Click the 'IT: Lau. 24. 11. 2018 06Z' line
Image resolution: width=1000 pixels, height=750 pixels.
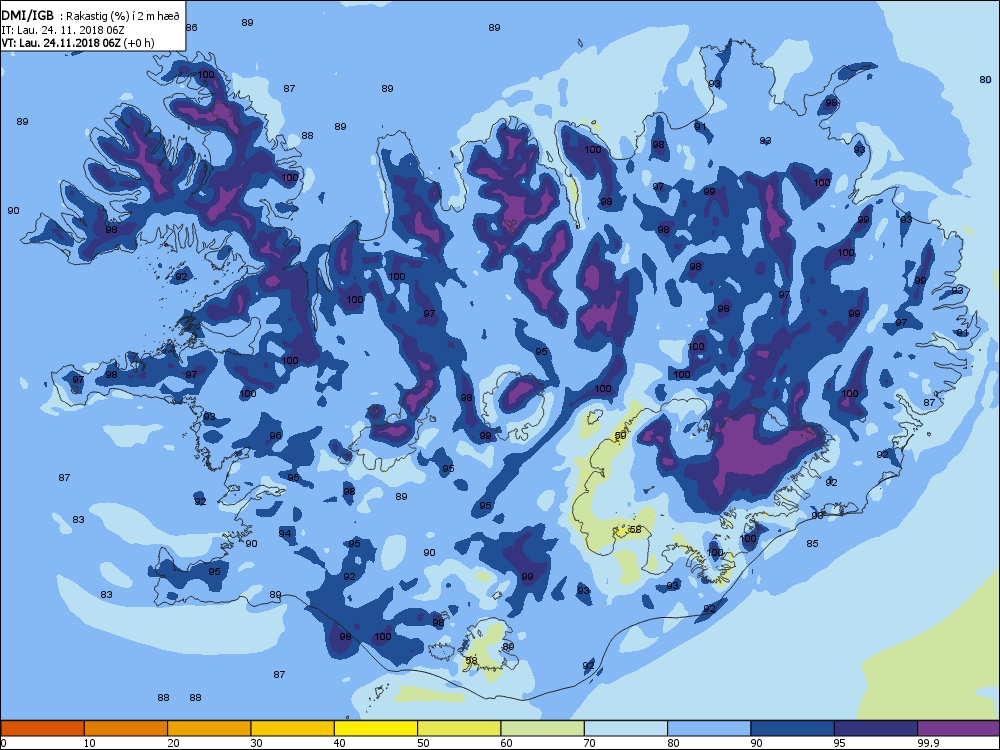[62, 30]
